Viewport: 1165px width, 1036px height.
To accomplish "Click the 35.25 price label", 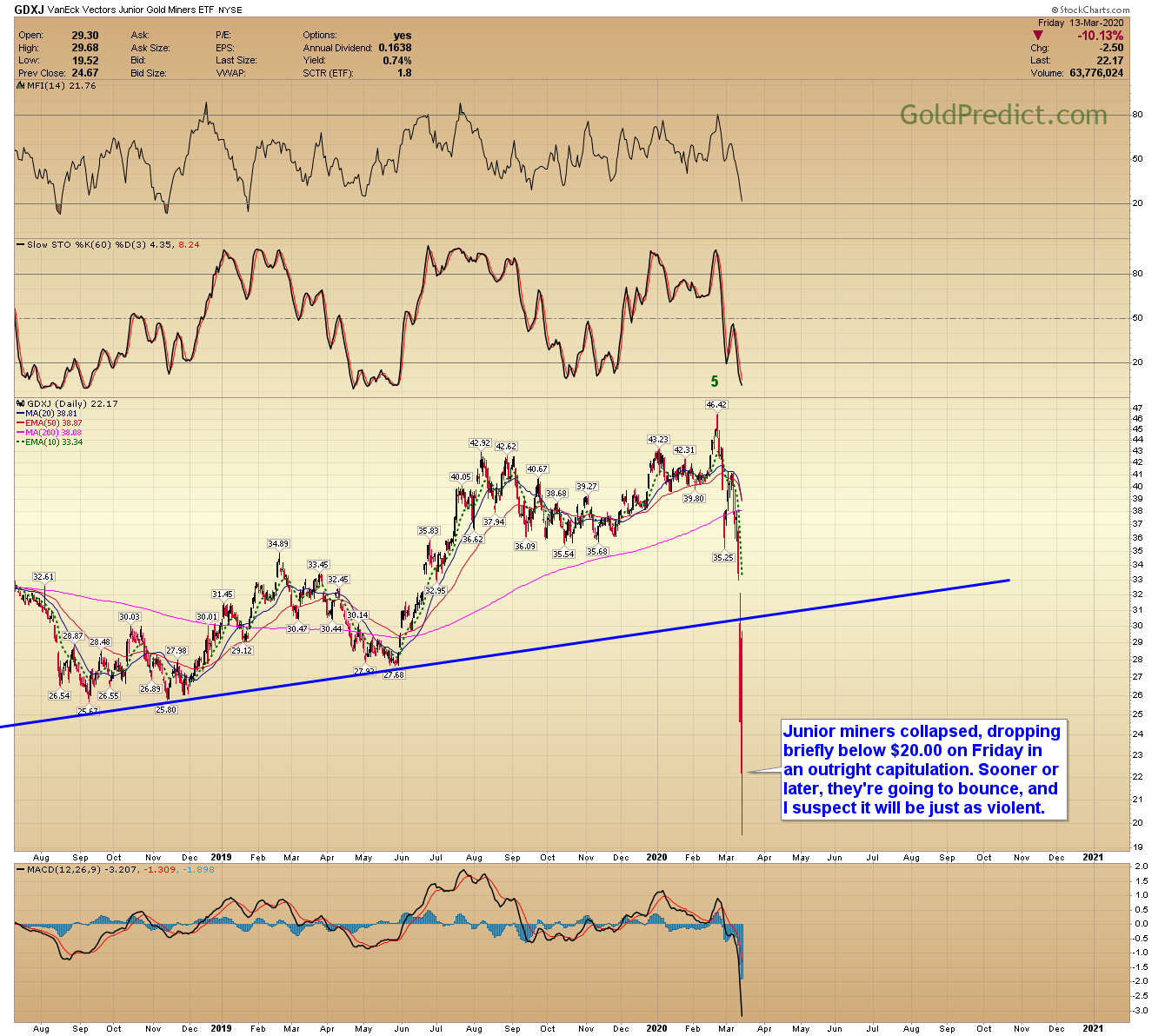I will click(x=723, y=558).
